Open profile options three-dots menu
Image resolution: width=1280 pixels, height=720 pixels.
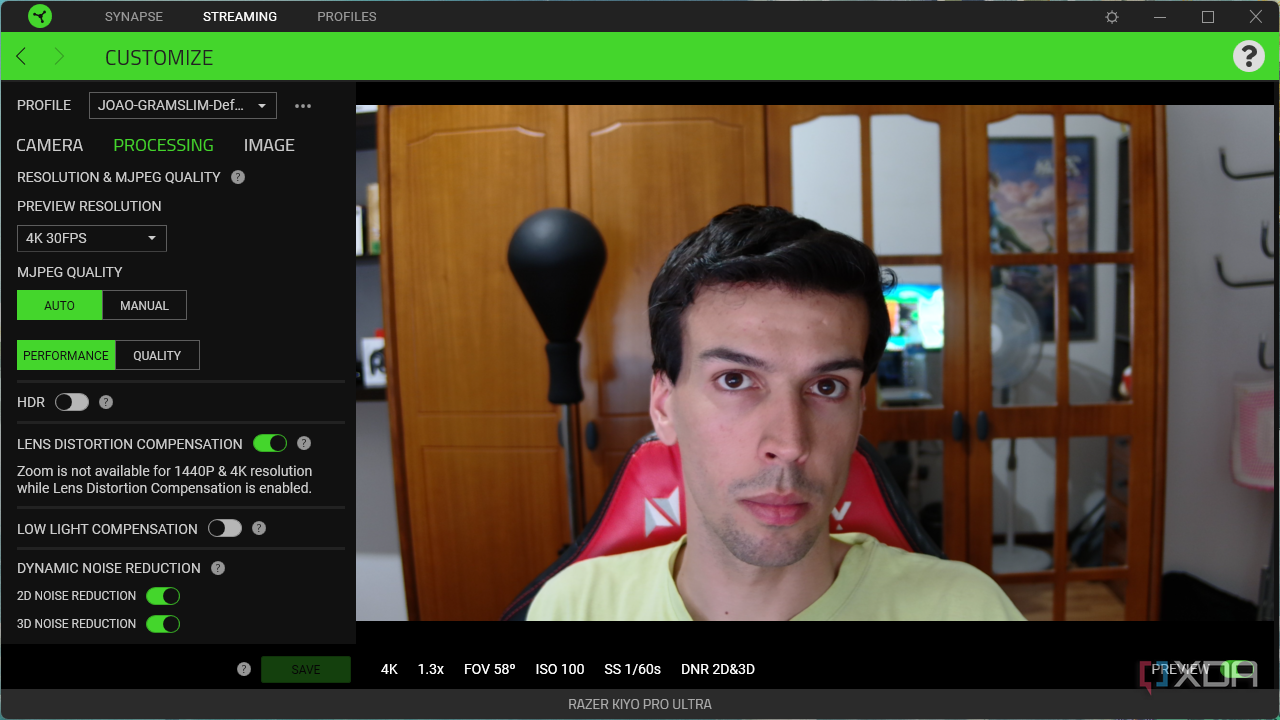303,106
